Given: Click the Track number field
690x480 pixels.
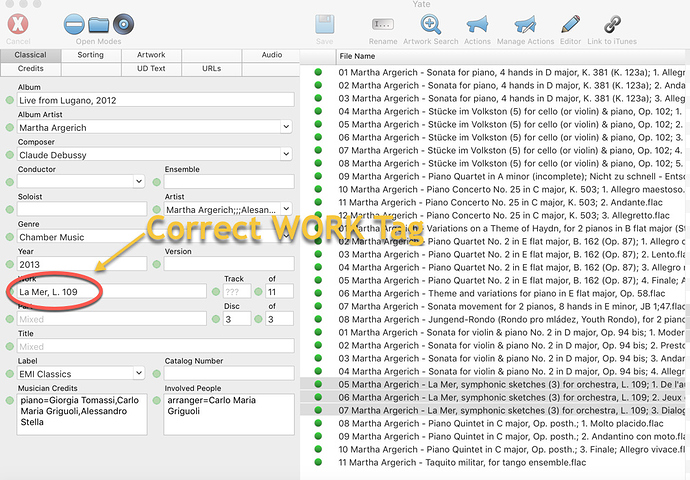Looking at the screenshot, I should pos(237,291).
